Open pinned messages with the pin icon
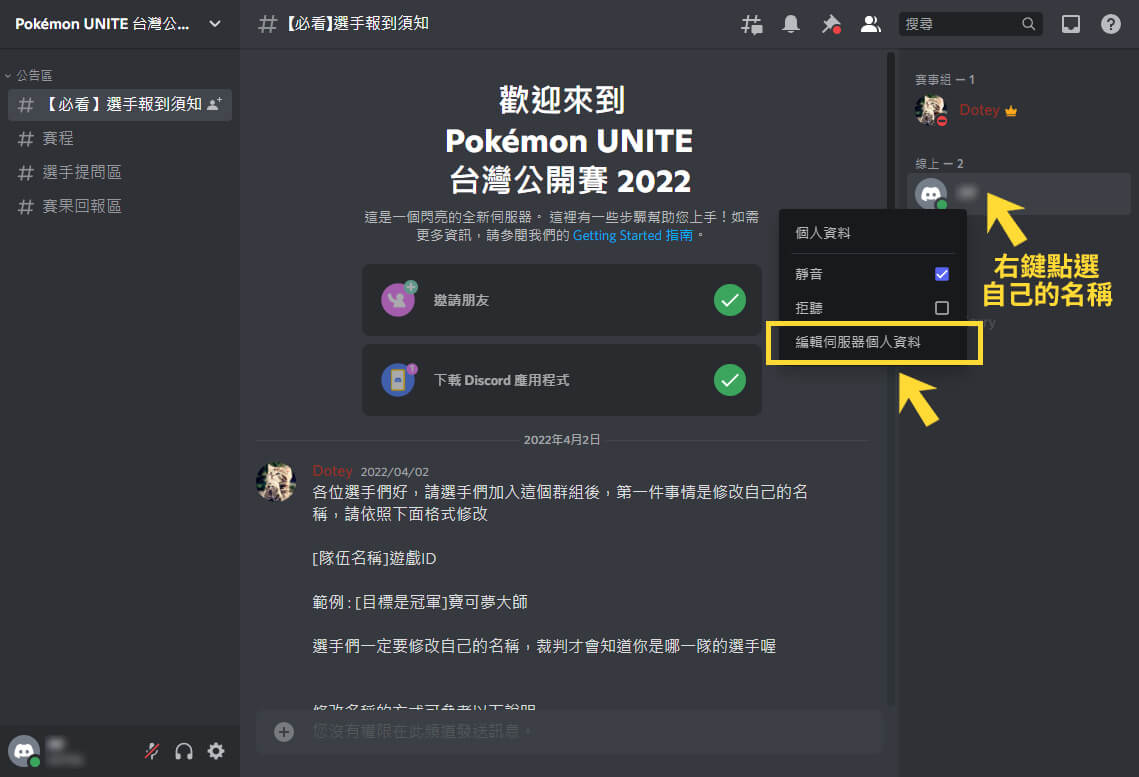The image size is (1139, 777). click(831, 25)
